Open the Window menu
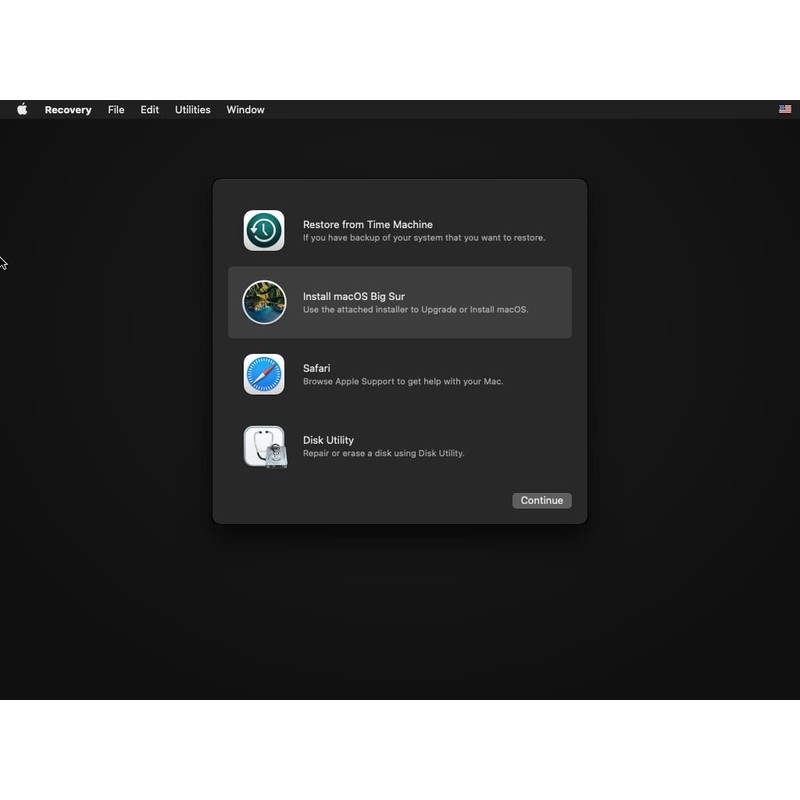 coord(245,110)
